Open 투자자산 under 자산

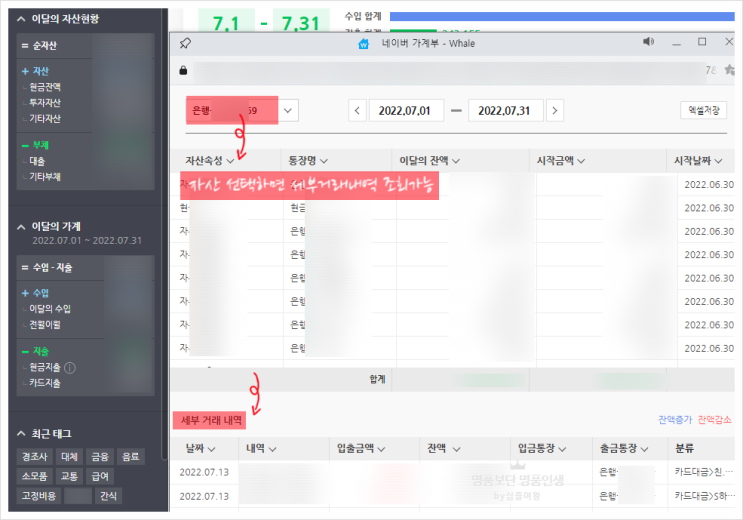(45, 103)
